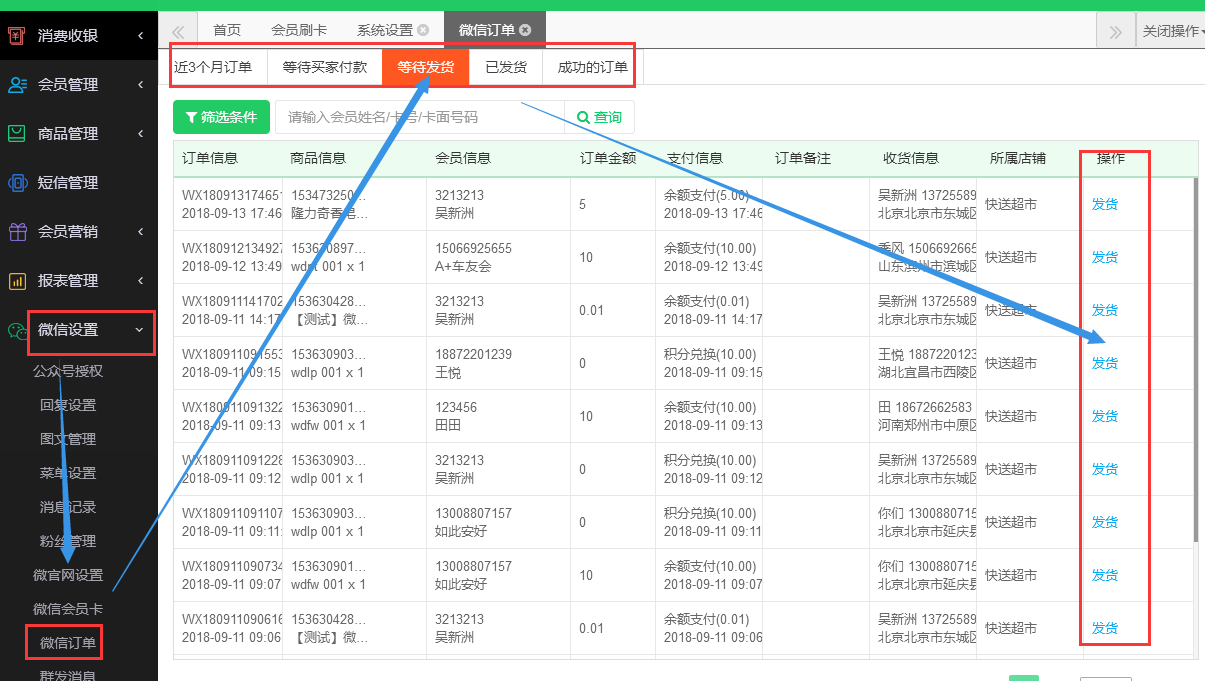
Task: Open 菜单设置 submenu item
Action: [68, 473]
